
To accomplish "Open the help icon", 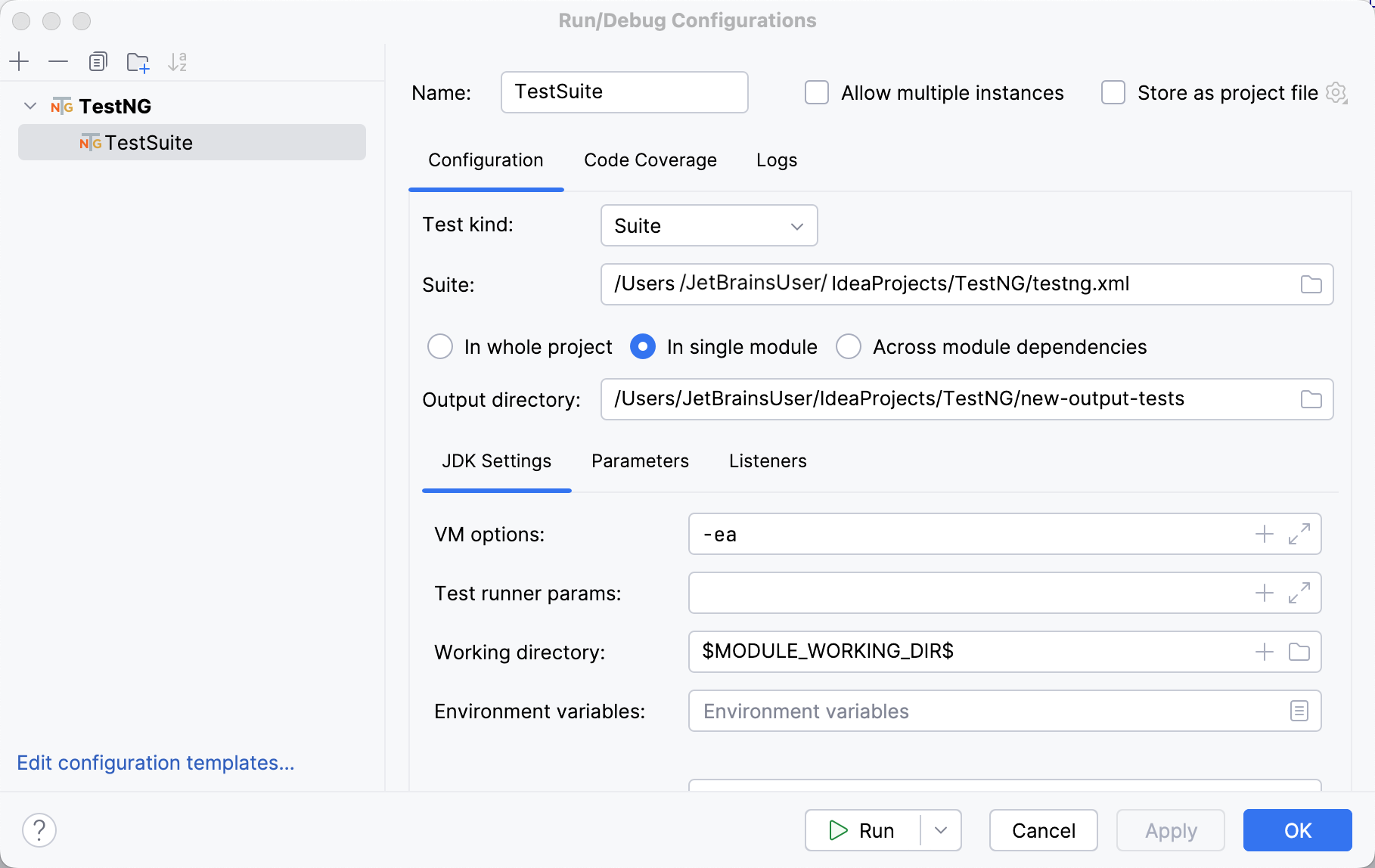I will tap(39, 829).
